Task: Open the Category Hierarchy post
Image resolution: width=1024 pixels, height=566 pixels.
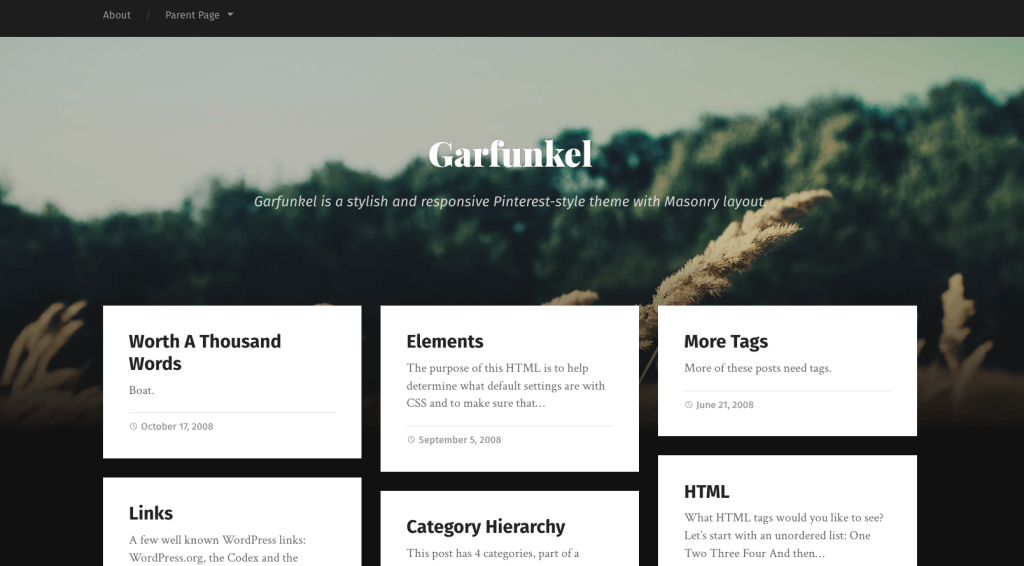Action: click(x=485, y=527)
